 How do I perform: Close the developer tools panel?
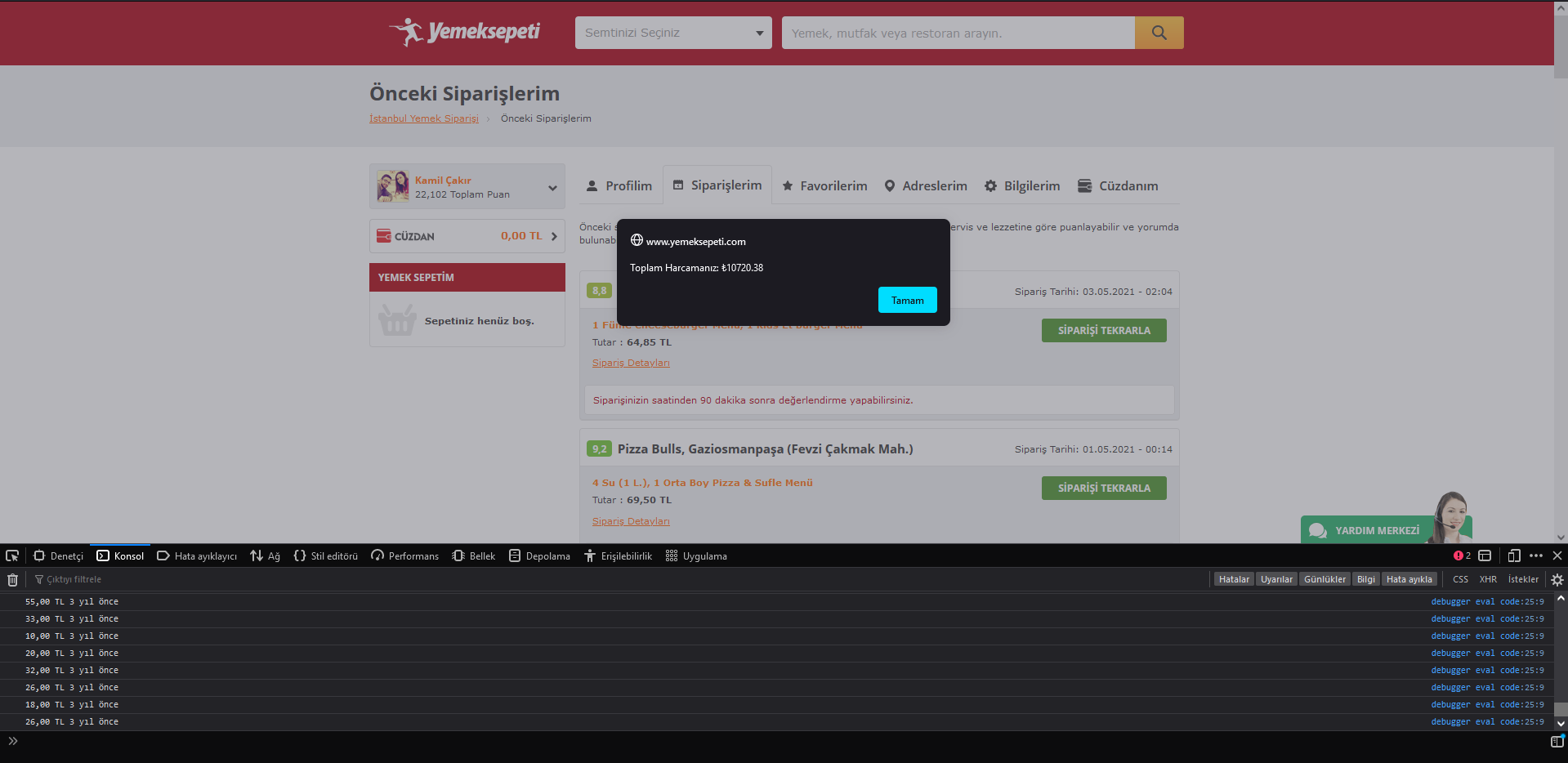pos(1557,556)
